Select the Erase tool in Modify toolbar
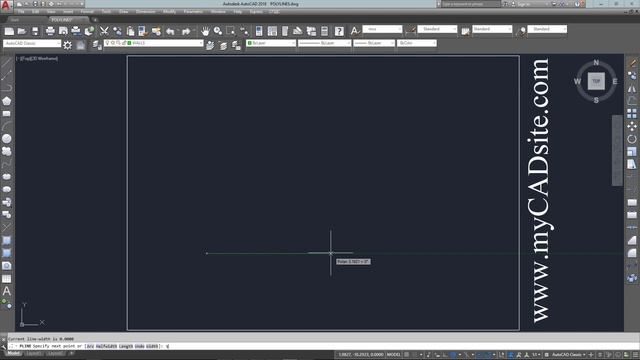 point(632,63)
